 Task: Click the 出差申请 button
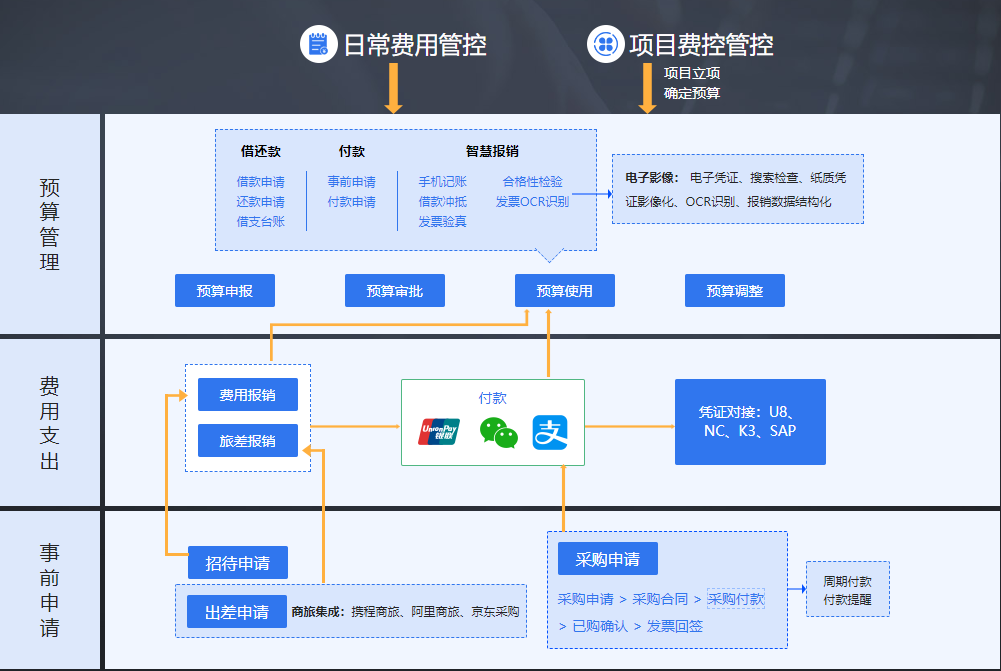click(236, 611)
